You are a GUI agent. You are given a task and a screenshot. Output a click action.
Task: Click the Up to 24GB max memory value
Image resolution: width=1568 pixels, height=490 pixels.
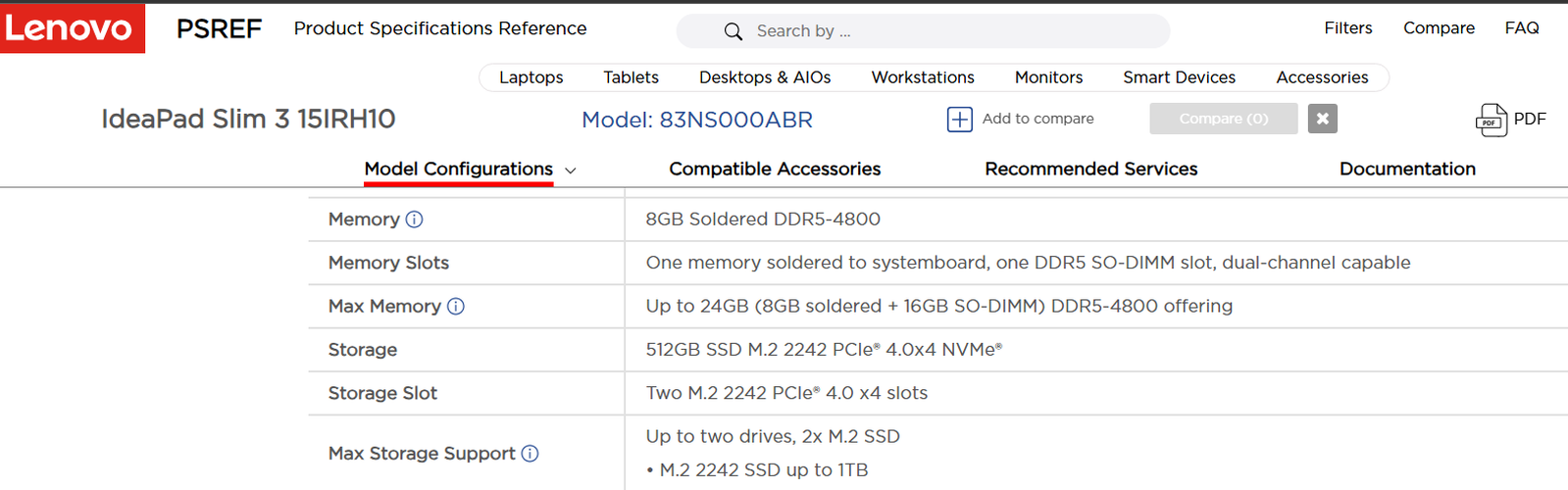click(x=938, y=307)
